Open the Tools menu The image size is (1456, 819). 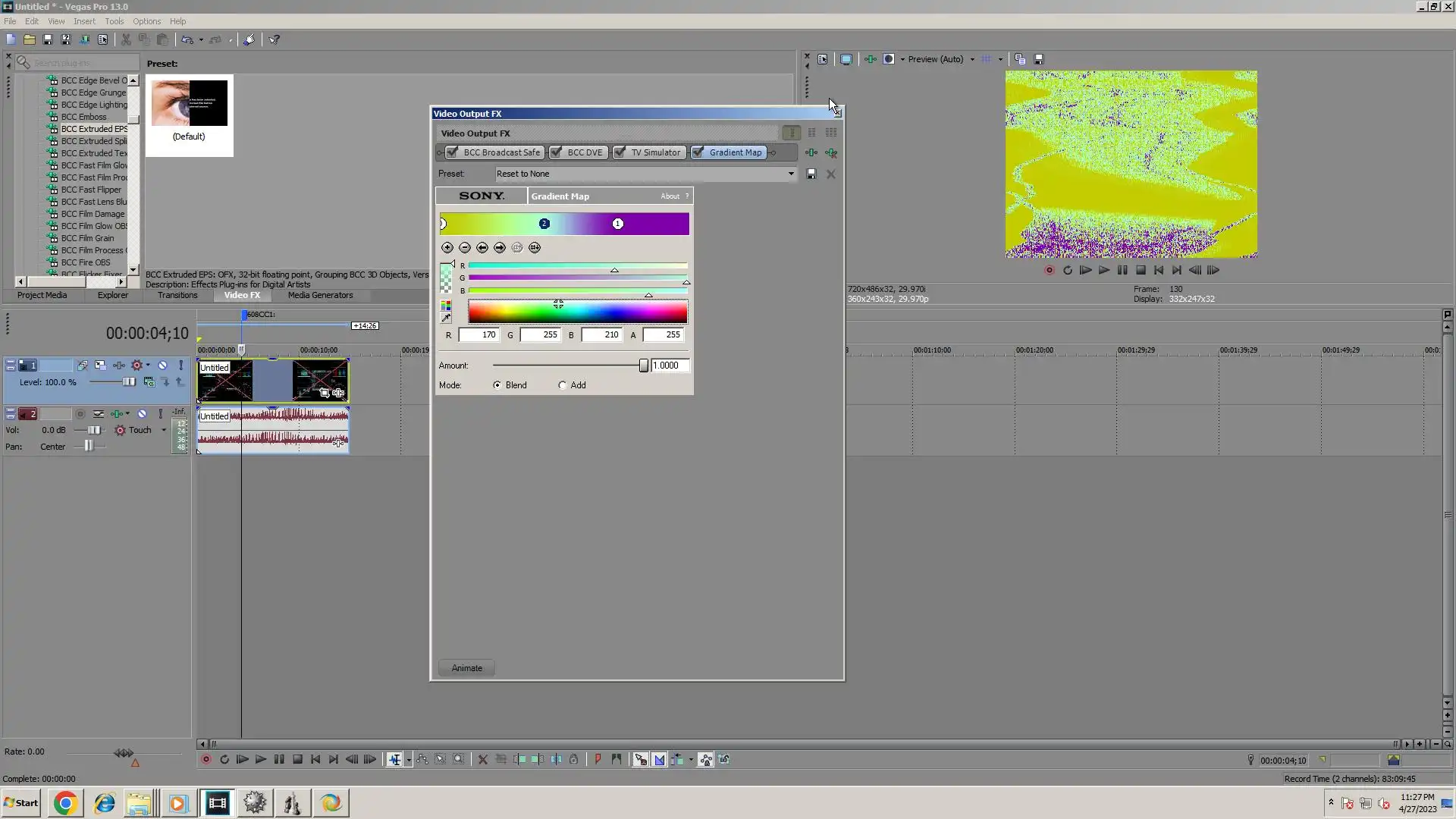point(114,21)
